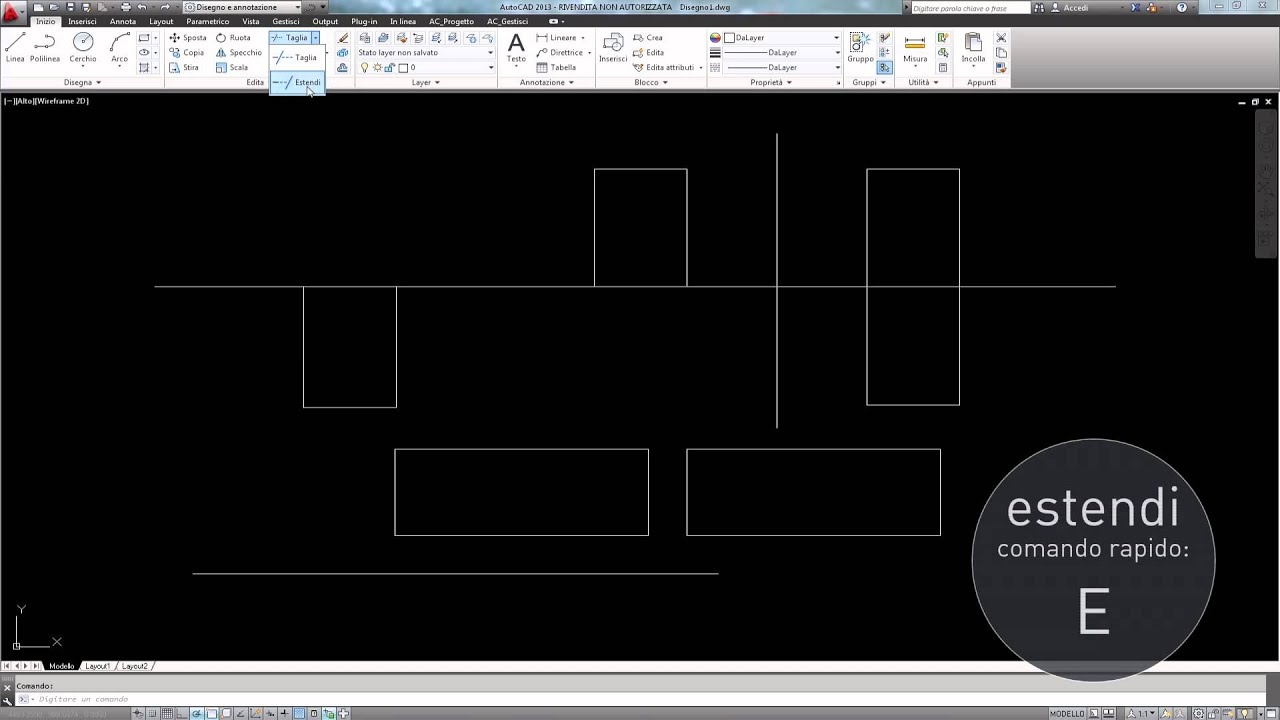The height and width of the screenshot is (720, 1280).
Task: Toggle the layer lightbulb on/off icon
Action: pos(364,67)
